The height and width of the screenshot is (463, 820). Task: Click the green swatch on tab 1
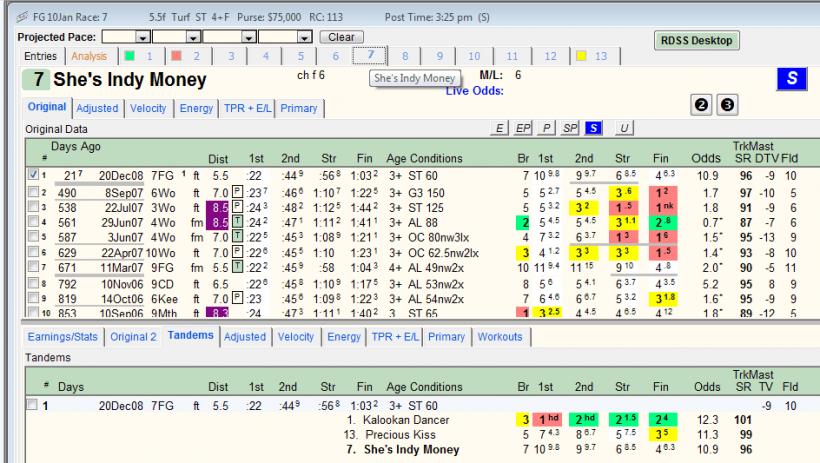130,55
